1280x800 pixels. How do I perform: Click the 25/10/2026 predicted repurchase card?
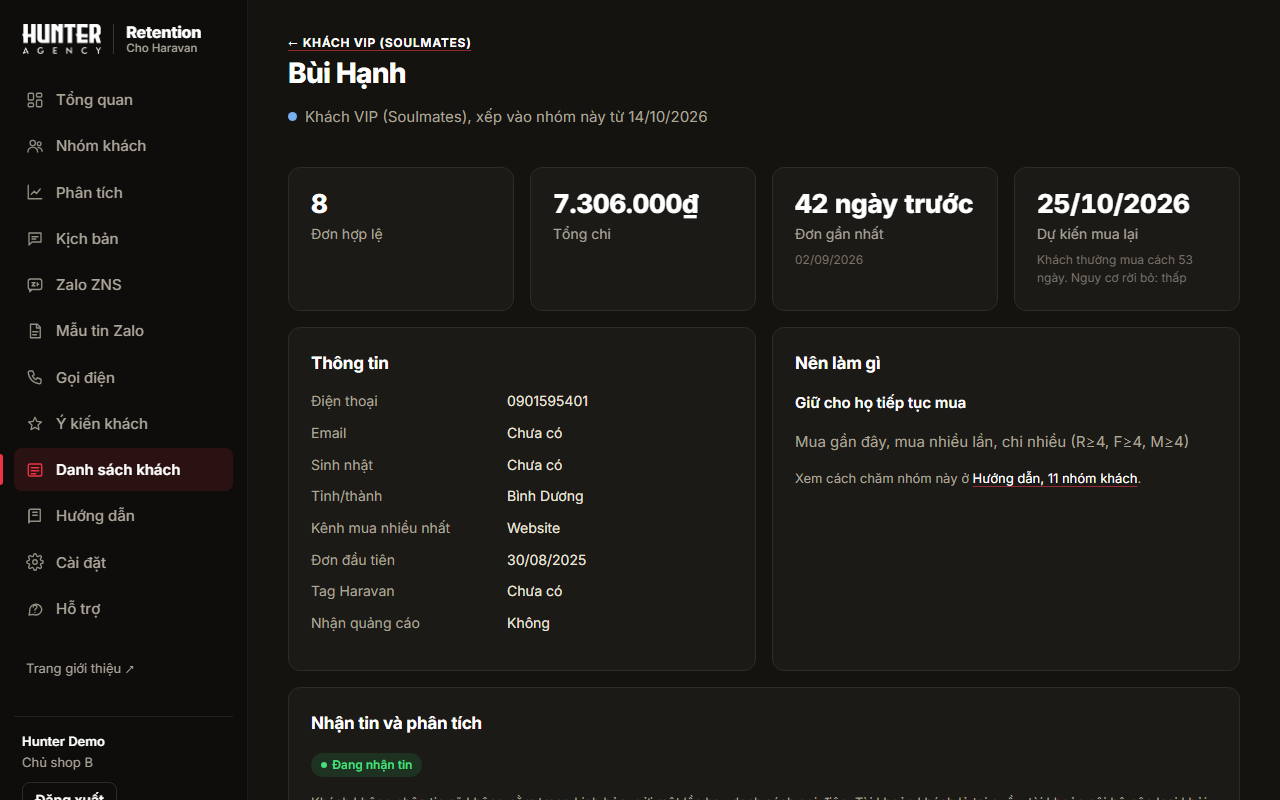click(1127, 239)
